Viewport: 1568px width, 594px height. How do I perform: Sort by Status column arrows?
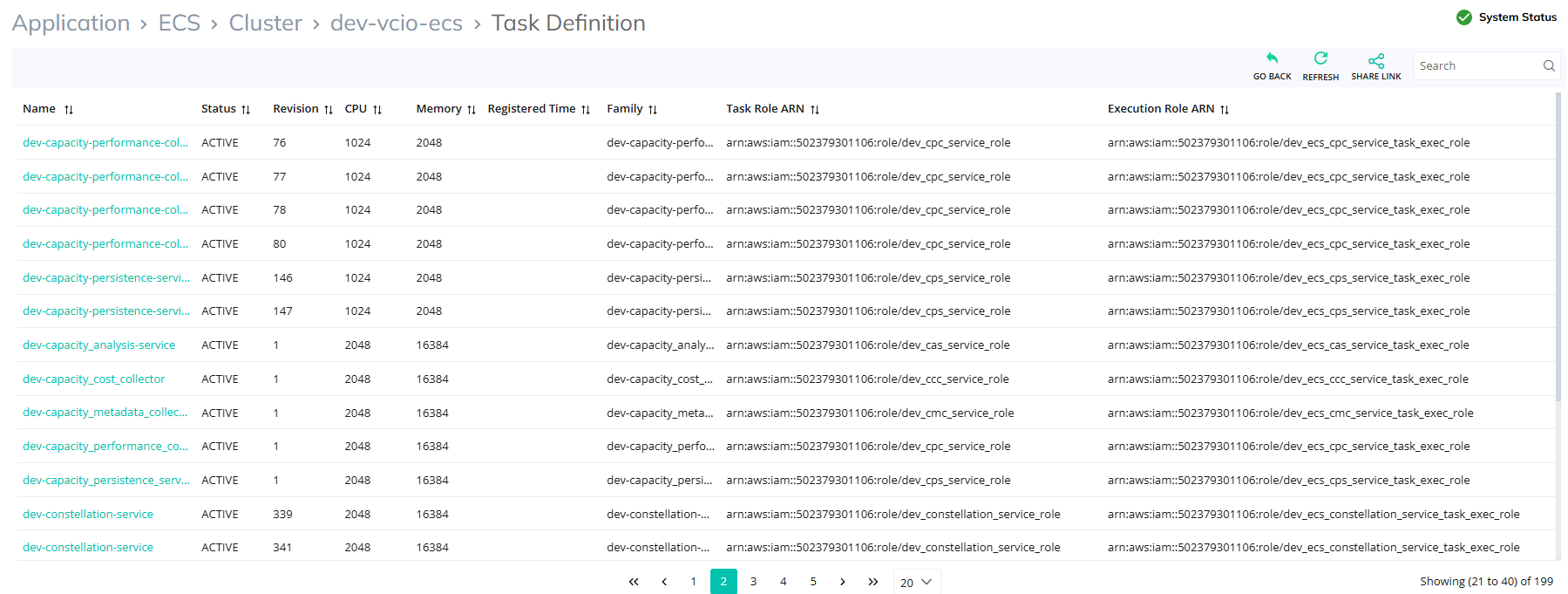[x=246, y=110]
